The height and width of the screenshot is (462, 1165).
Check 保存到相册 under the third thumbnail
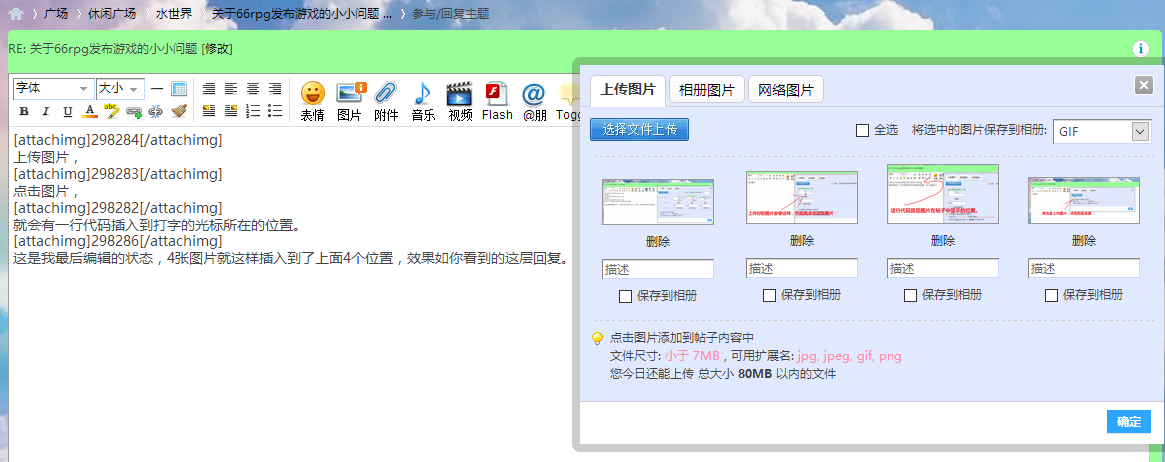pos(910,296)
